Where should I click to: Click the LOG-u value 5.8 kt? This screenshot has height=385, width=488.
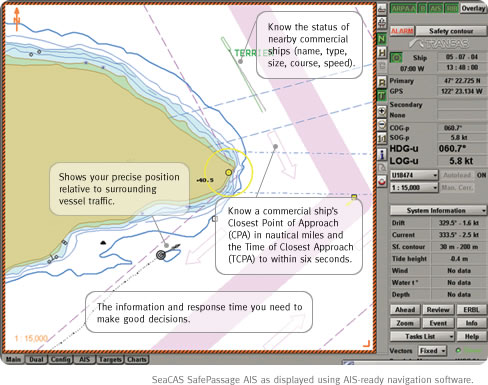461,161
